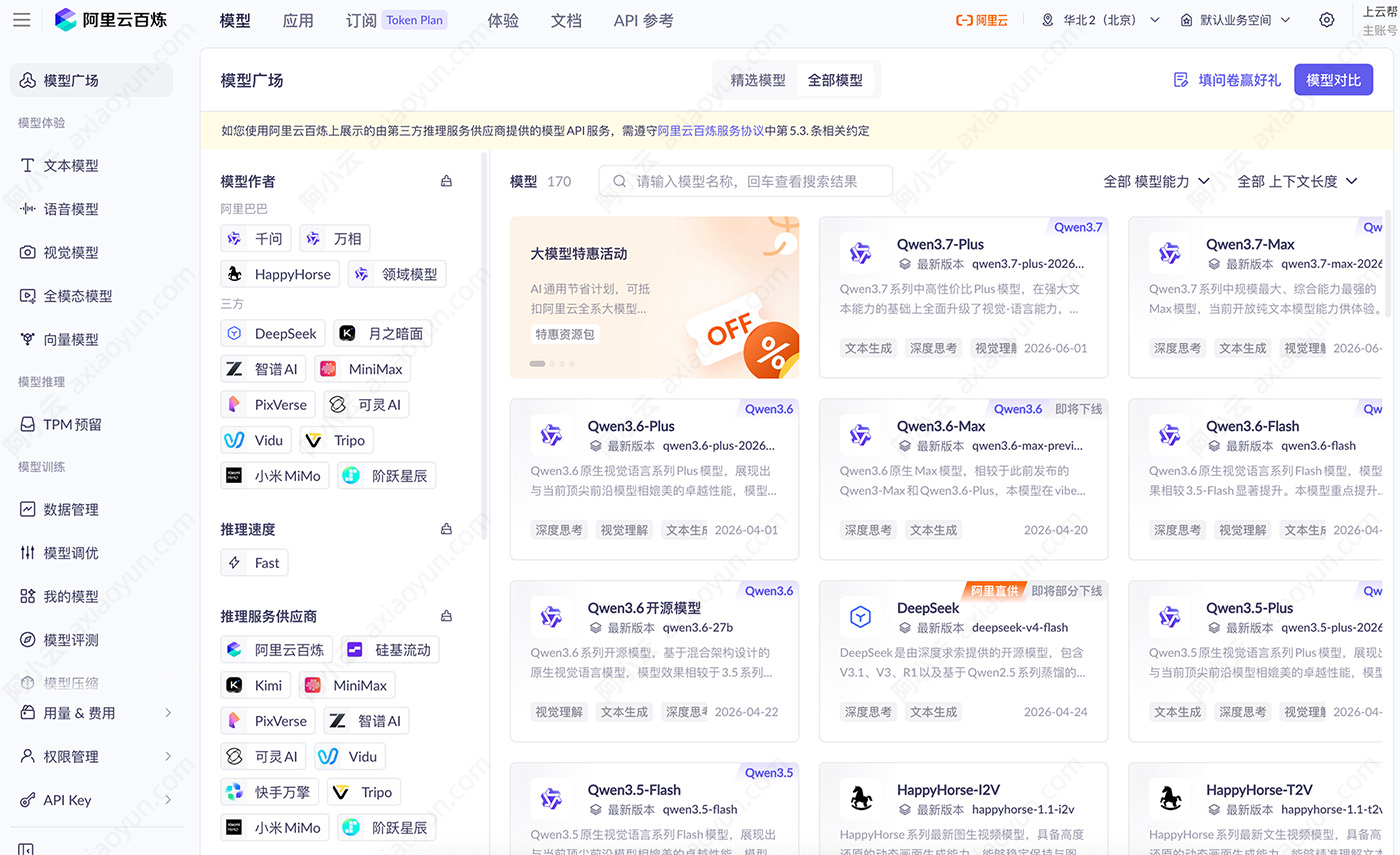Screen dimensions: 1400x855
Task: Filter by 领域模型 model author
Action: pyautogui.click(x=397, y=274)
